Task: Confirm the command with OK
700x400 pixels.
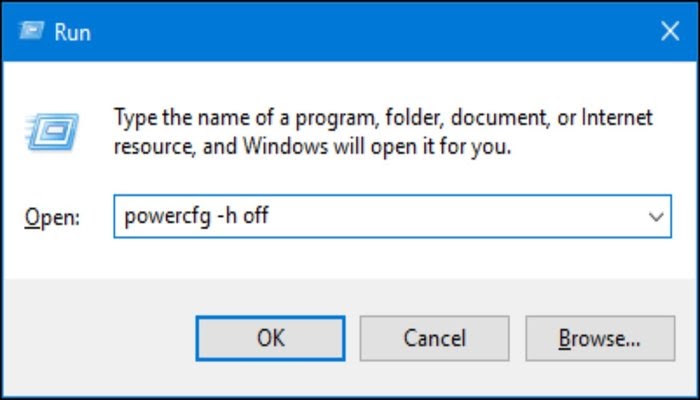Action: [x=271, y=338]
